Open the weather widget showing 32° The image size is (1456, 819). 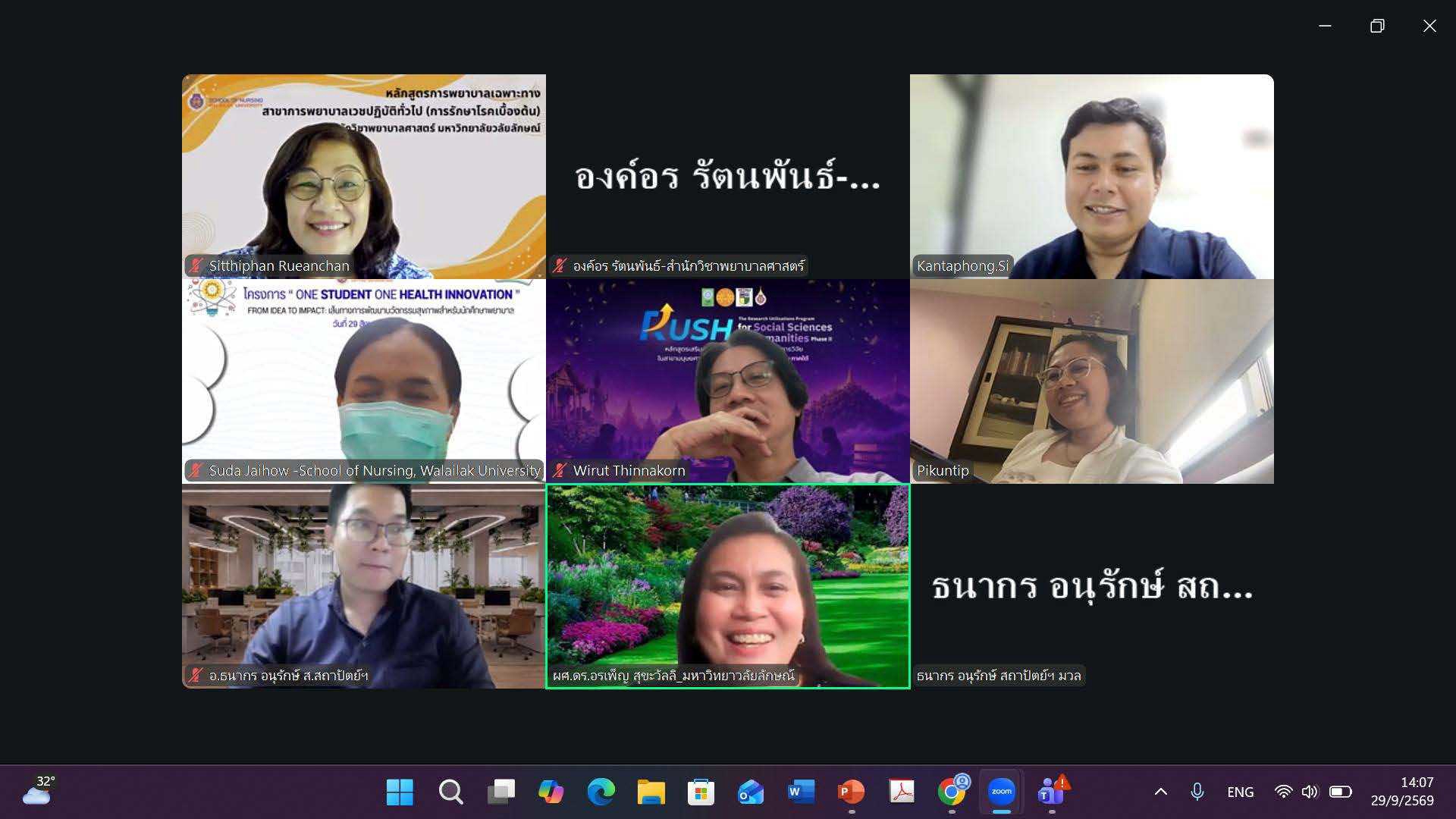(39, 791)
